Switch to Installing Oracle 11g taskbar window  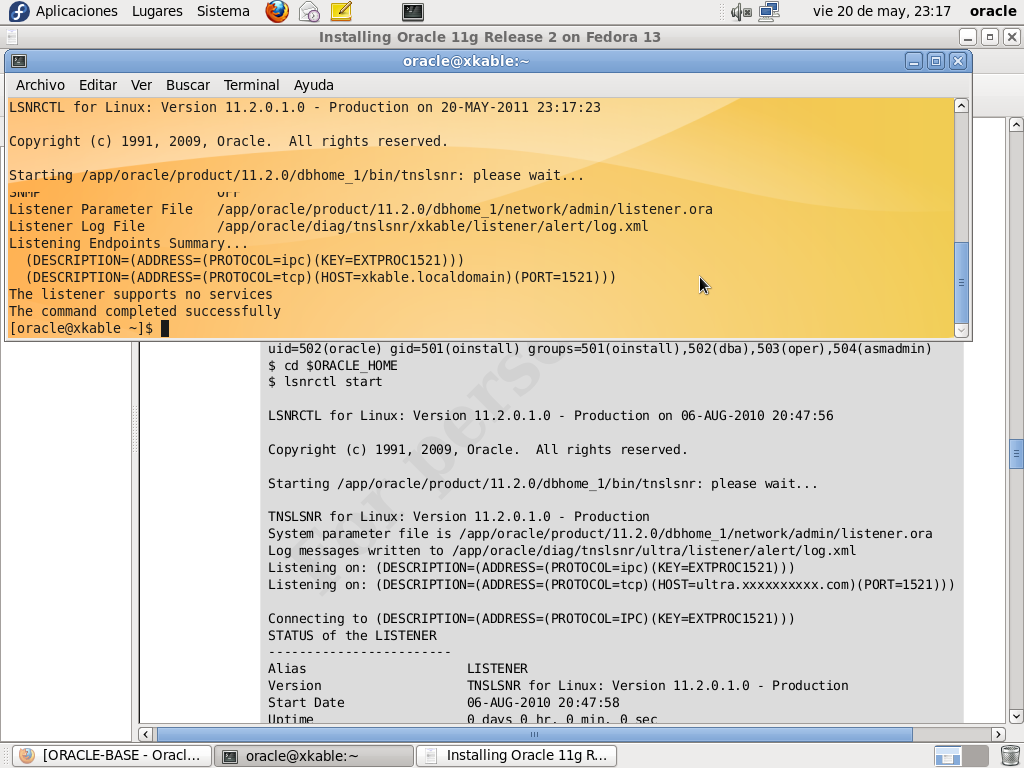click(x=516, y=756)
